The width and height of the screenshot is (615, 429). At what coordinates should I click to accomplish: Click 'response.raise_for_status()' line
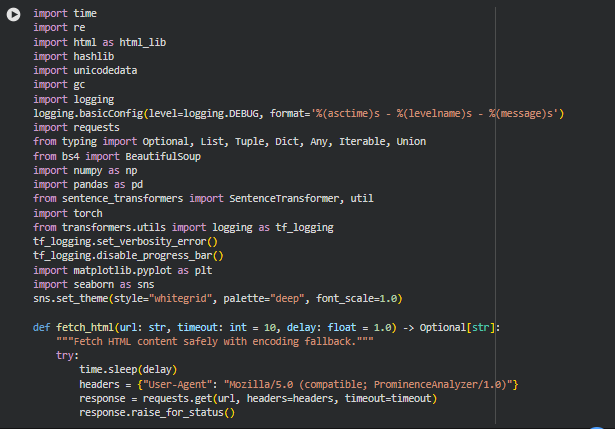coord(157,412)
